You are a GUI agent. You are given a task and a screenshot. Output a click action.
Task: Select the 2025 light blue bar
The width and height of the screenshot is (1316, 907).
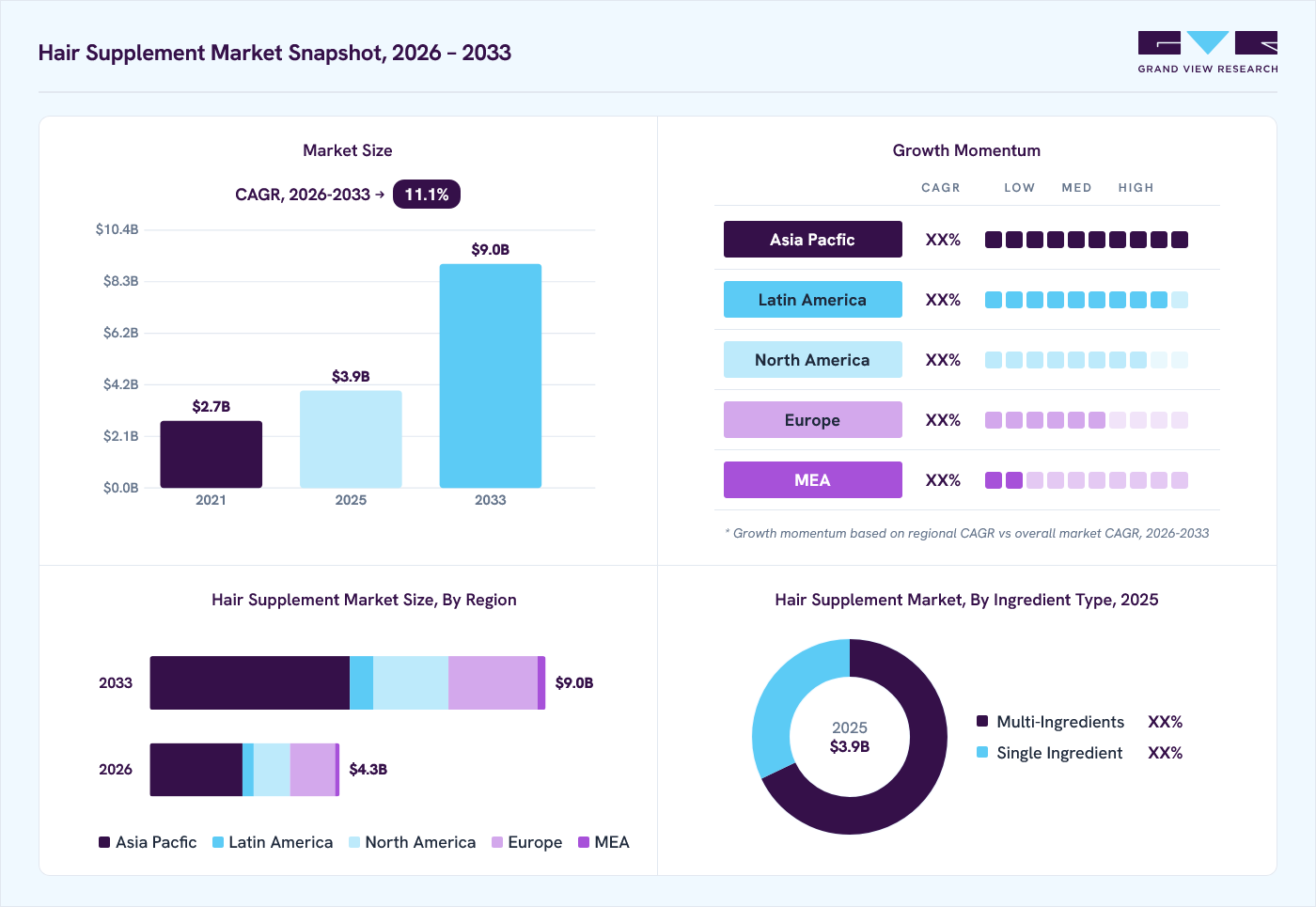[x=351, y=439]
